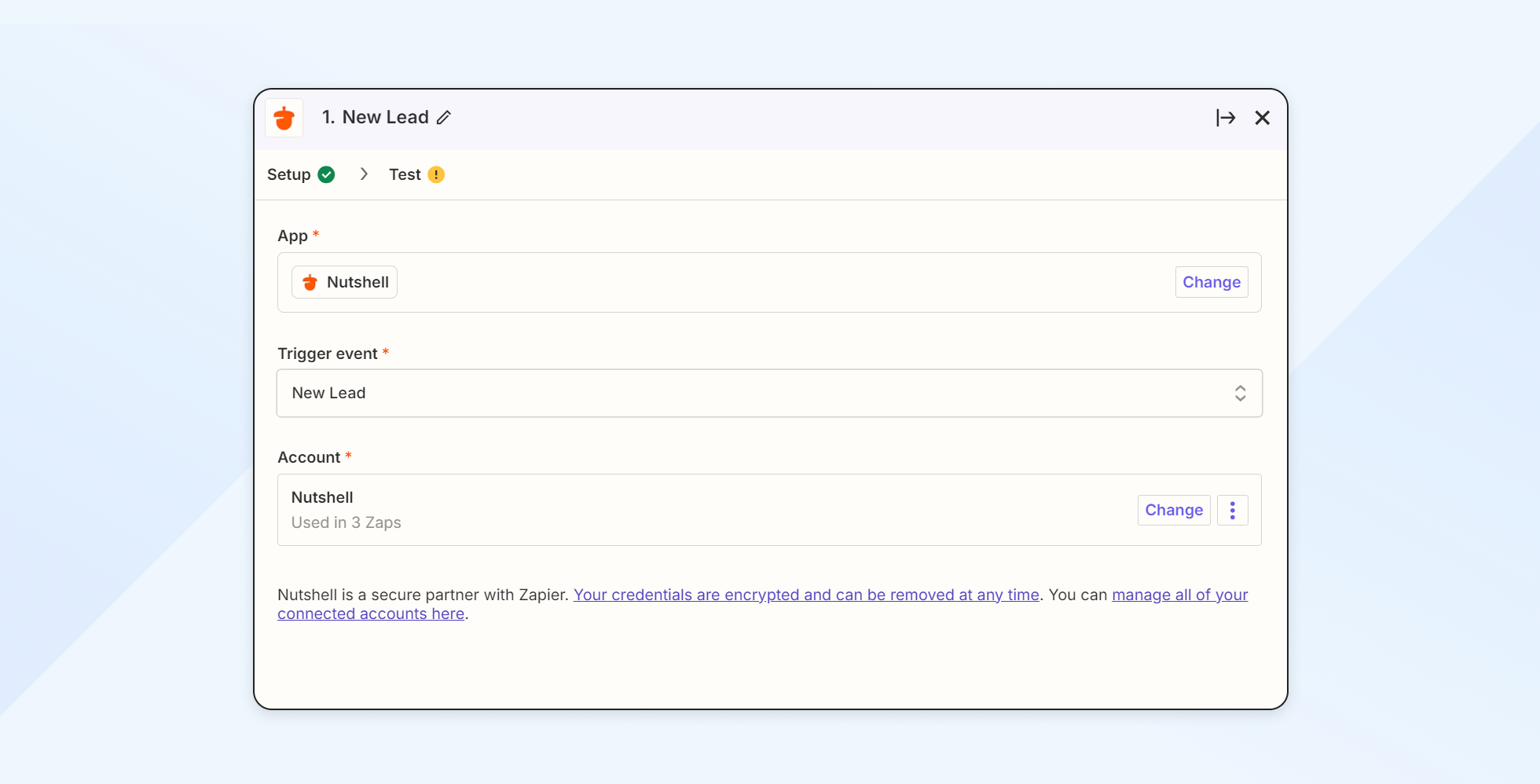1540x784 pixels.
Task: Open the credentials encryption link
Action: pos(806,595)
